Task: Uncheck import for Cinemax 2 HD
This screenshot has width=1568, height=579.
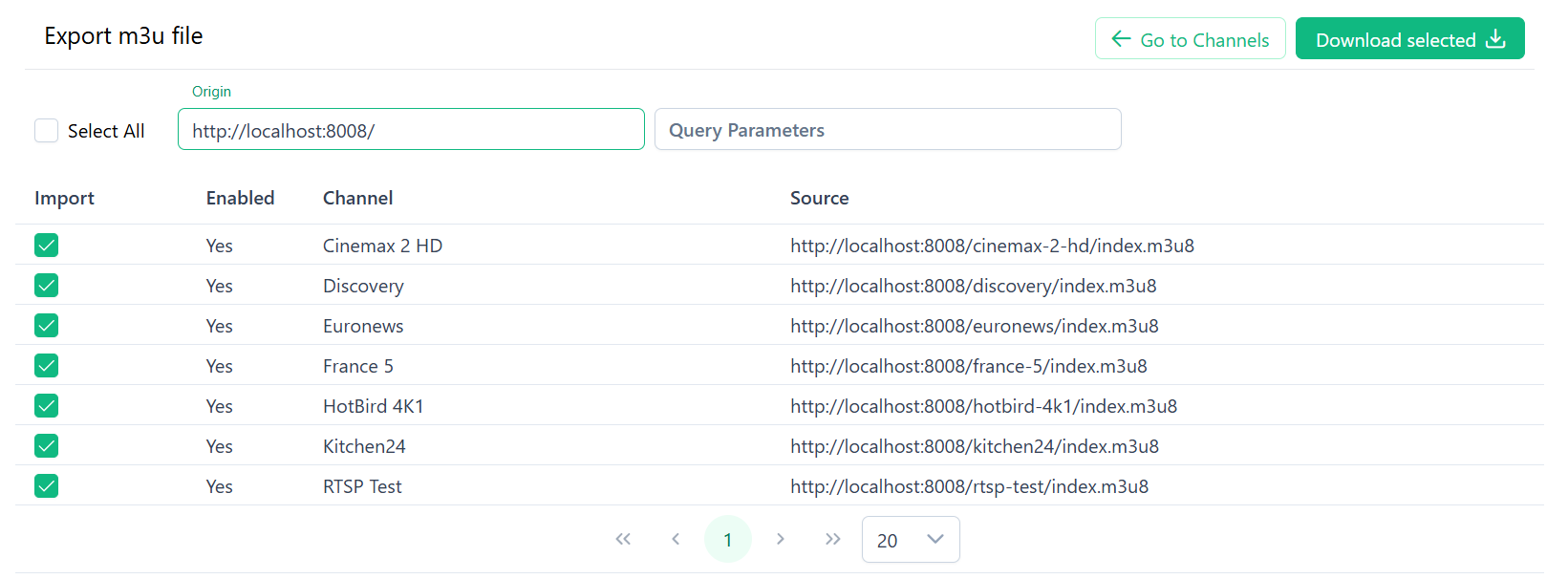Action: pyautogui.click(x=47, y=246)
